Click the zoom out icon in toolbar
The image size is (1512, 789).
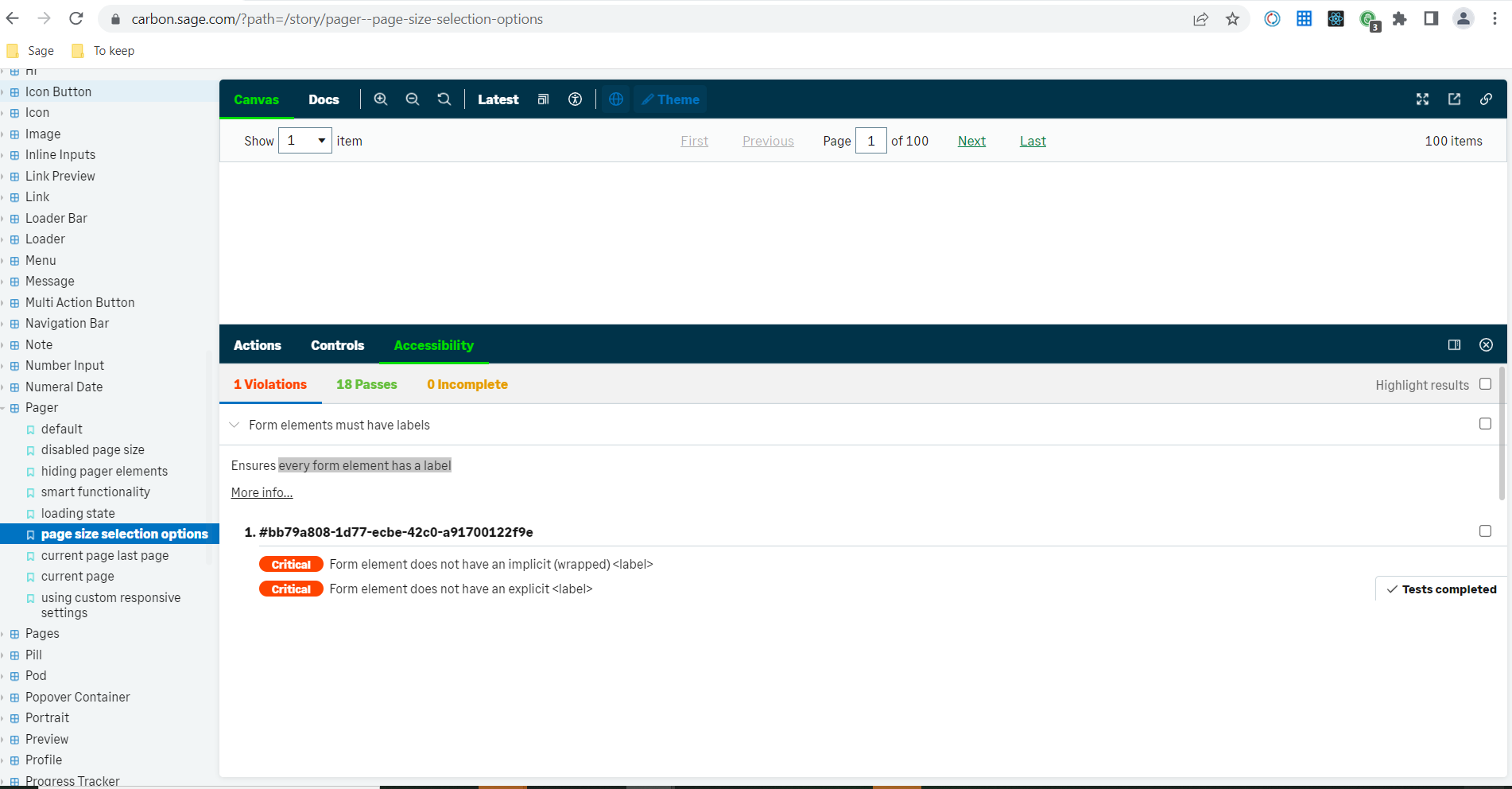[x=413, y=99]
